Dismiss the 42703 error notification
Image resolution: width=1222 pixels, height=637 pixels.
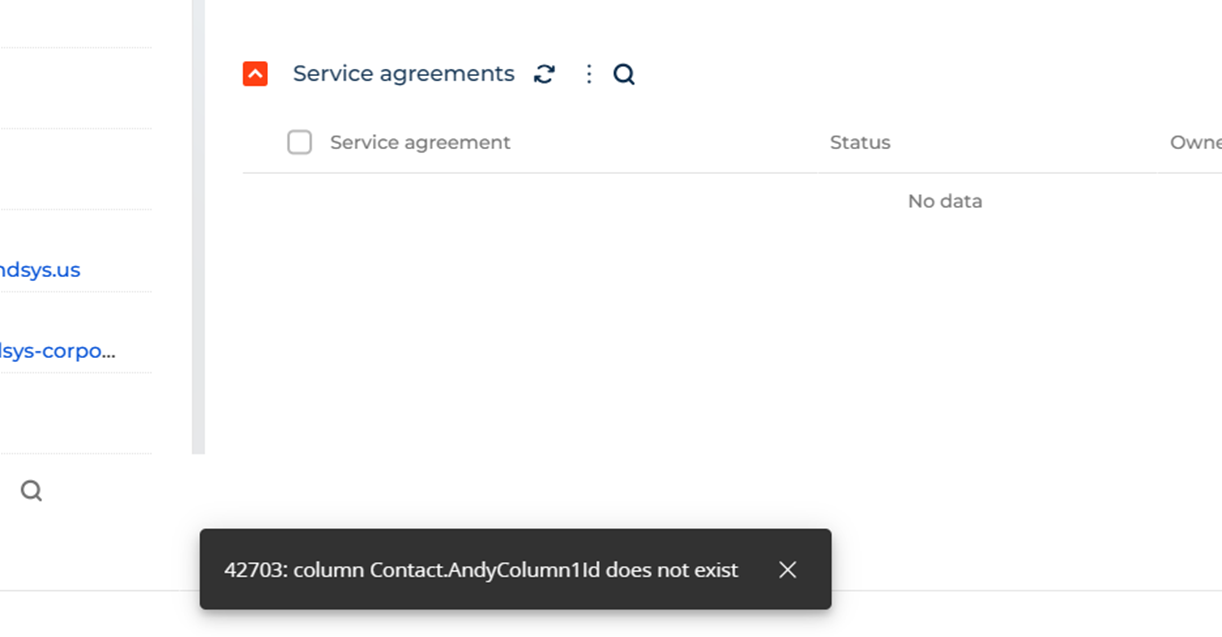(788, 569)
